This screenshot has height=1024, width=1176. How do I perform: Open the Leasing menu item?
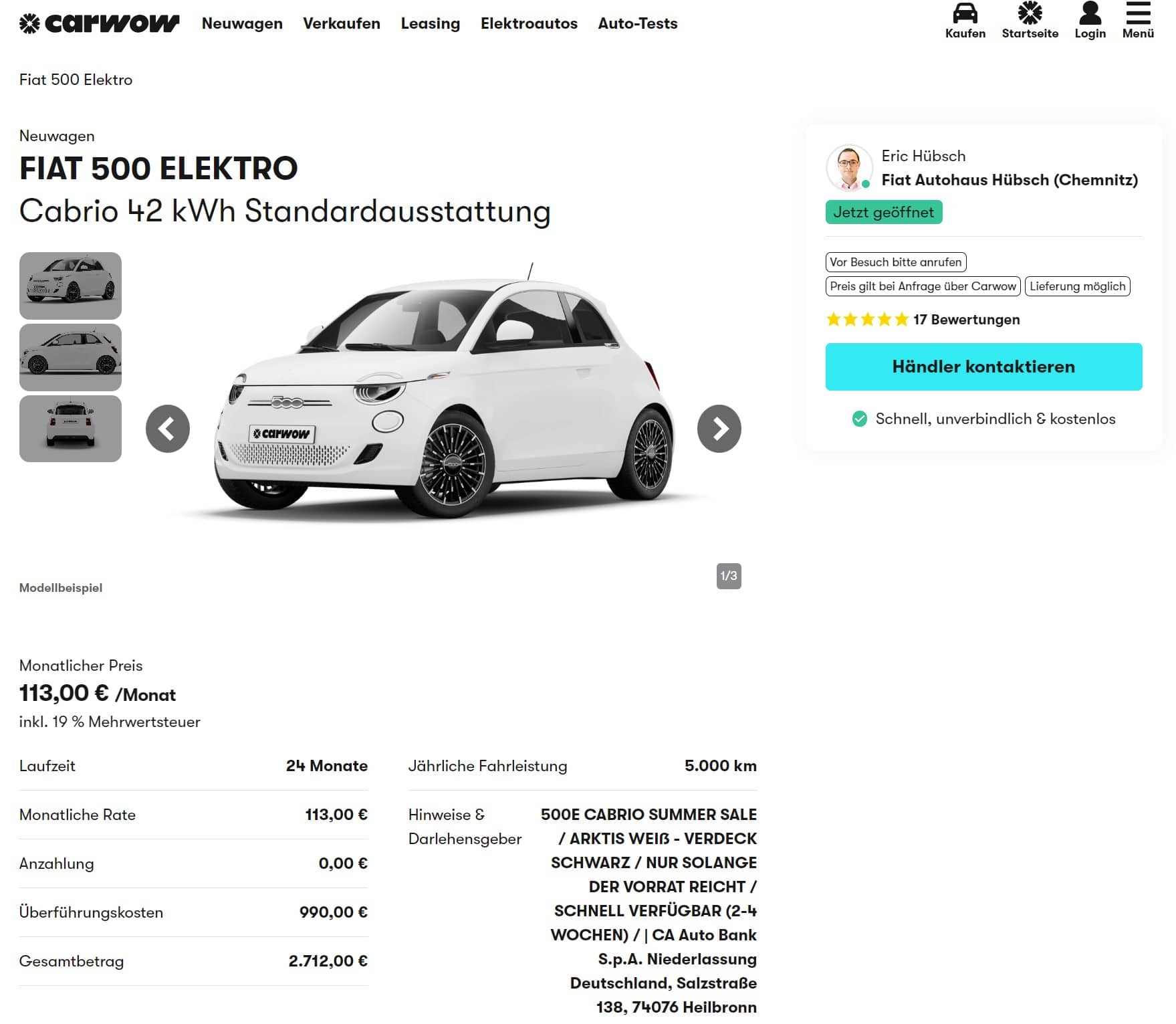coord(431,23)
